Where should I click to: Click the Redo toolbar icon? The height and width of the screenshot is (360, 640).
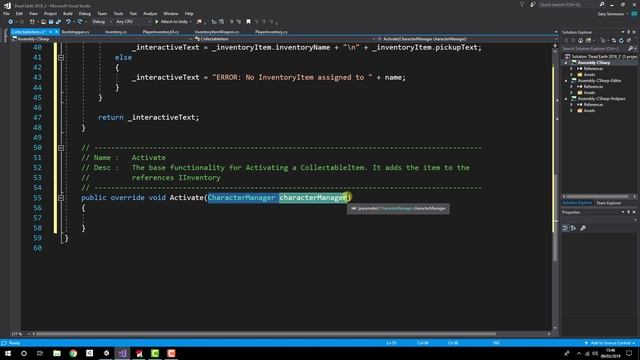click(80, 22)
